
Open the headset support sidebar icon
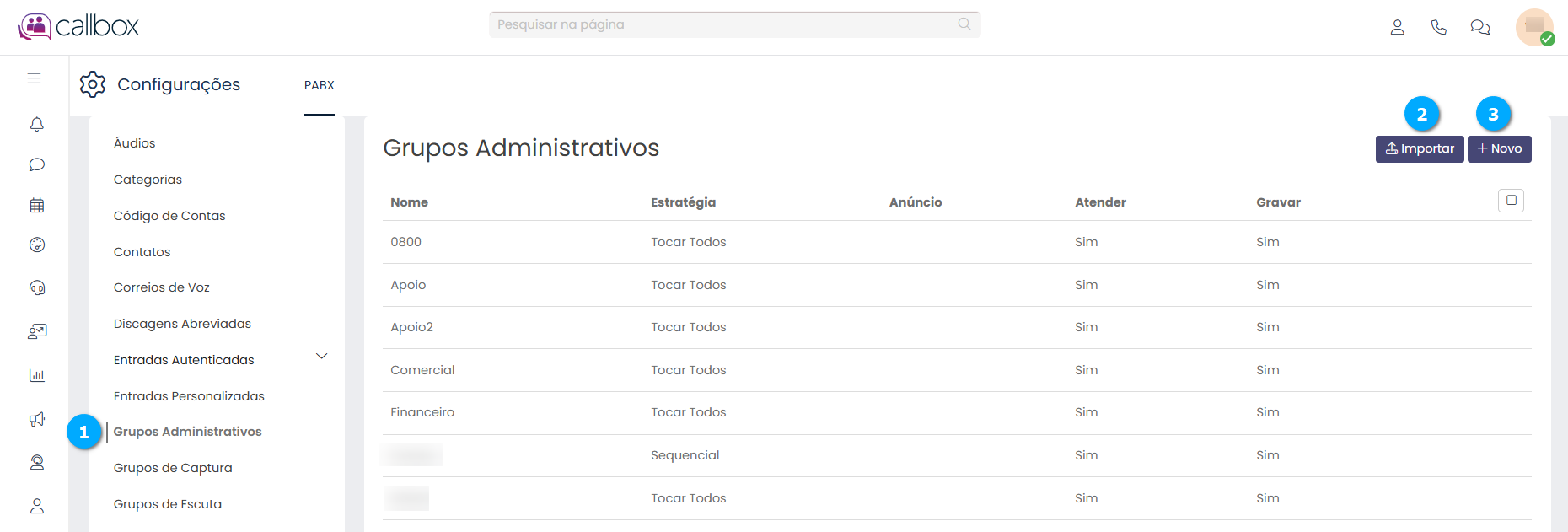tap(36, 287)
